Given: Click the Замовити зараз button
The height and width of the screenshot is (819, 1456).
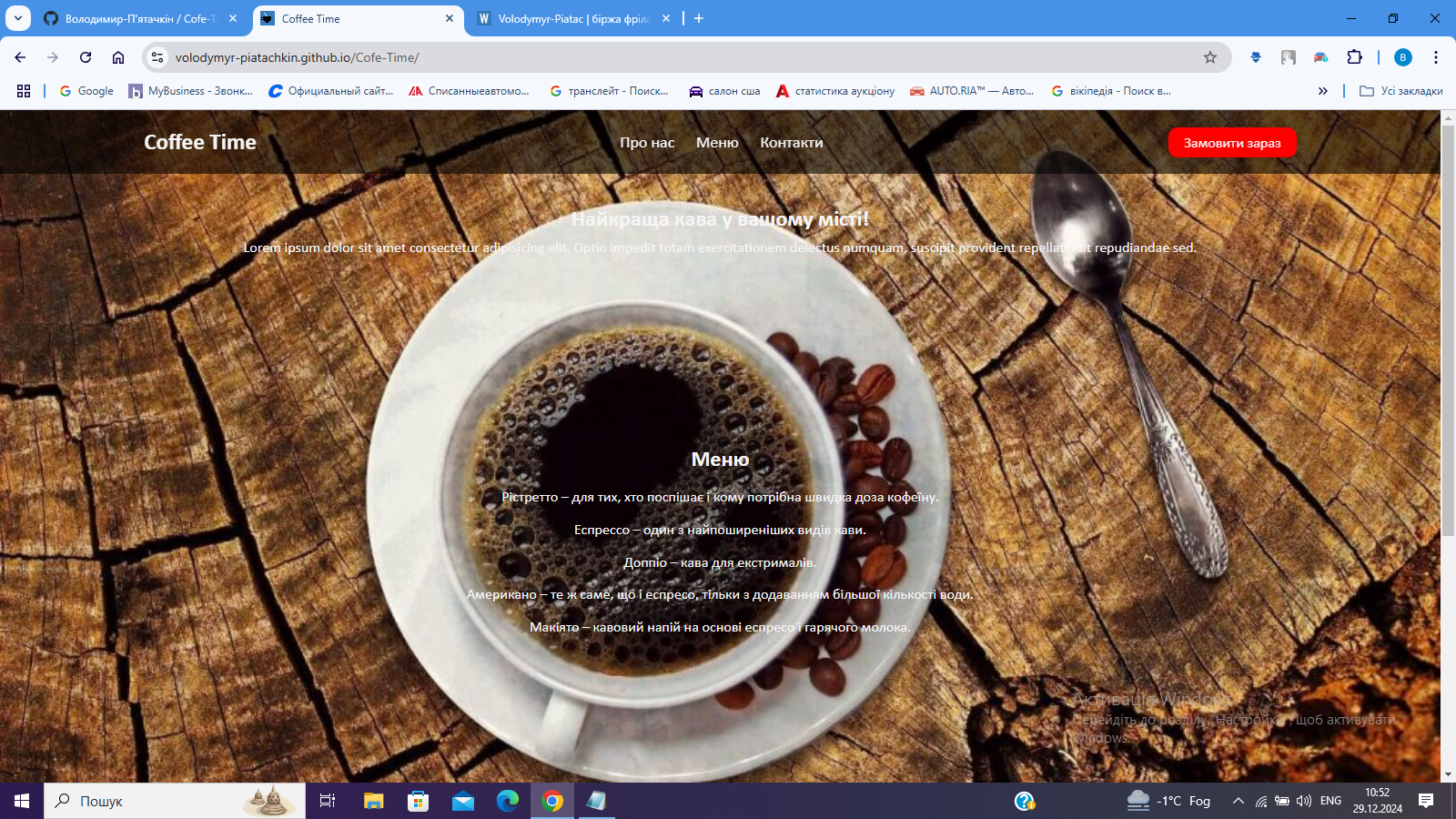Looking at the screenshot, I should tap(1232, 143).
